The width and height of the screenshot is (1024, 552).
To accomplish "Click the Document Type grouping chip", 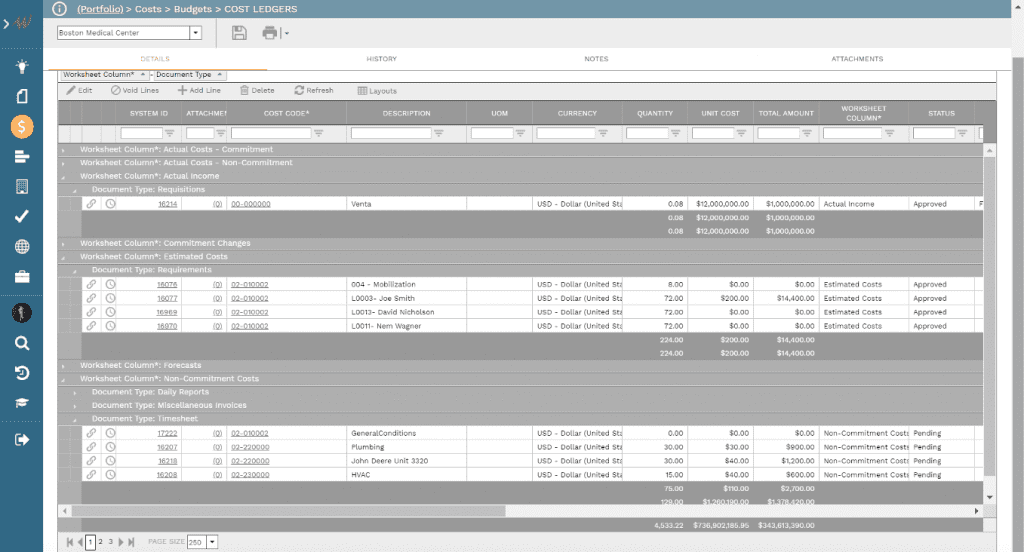I will (189, 74).
